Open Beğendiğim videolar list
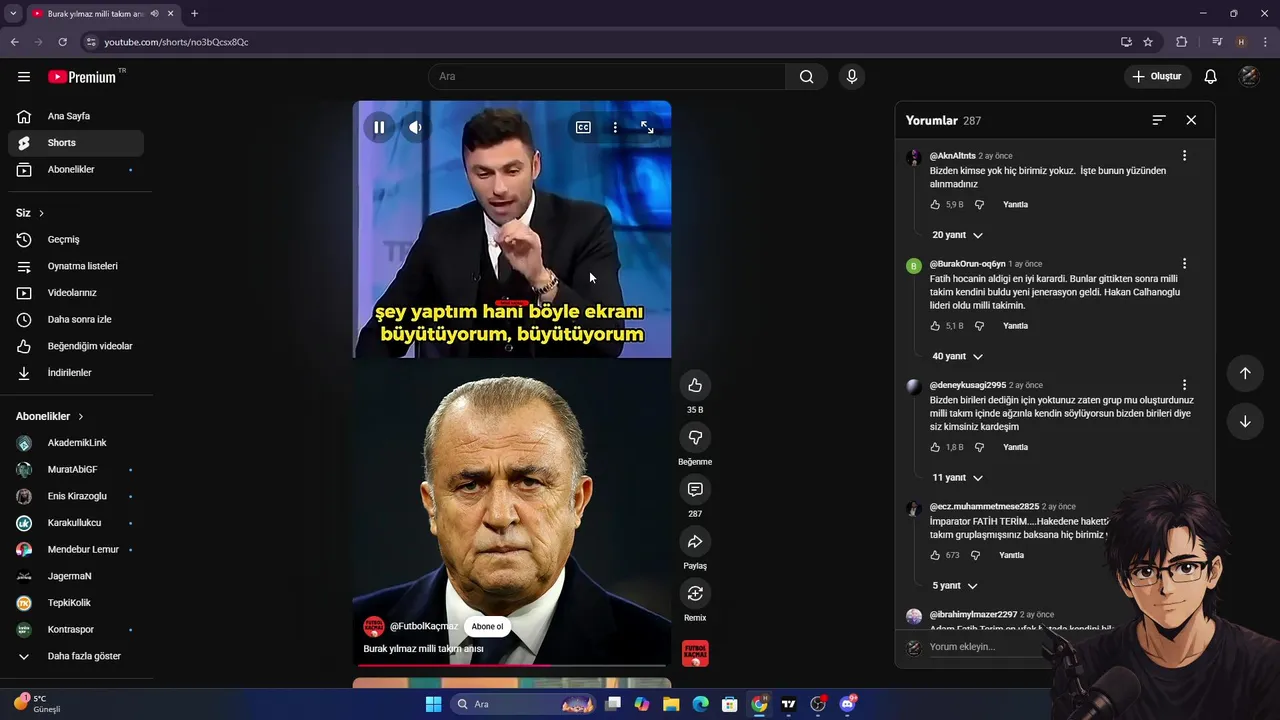 [76, 346]
